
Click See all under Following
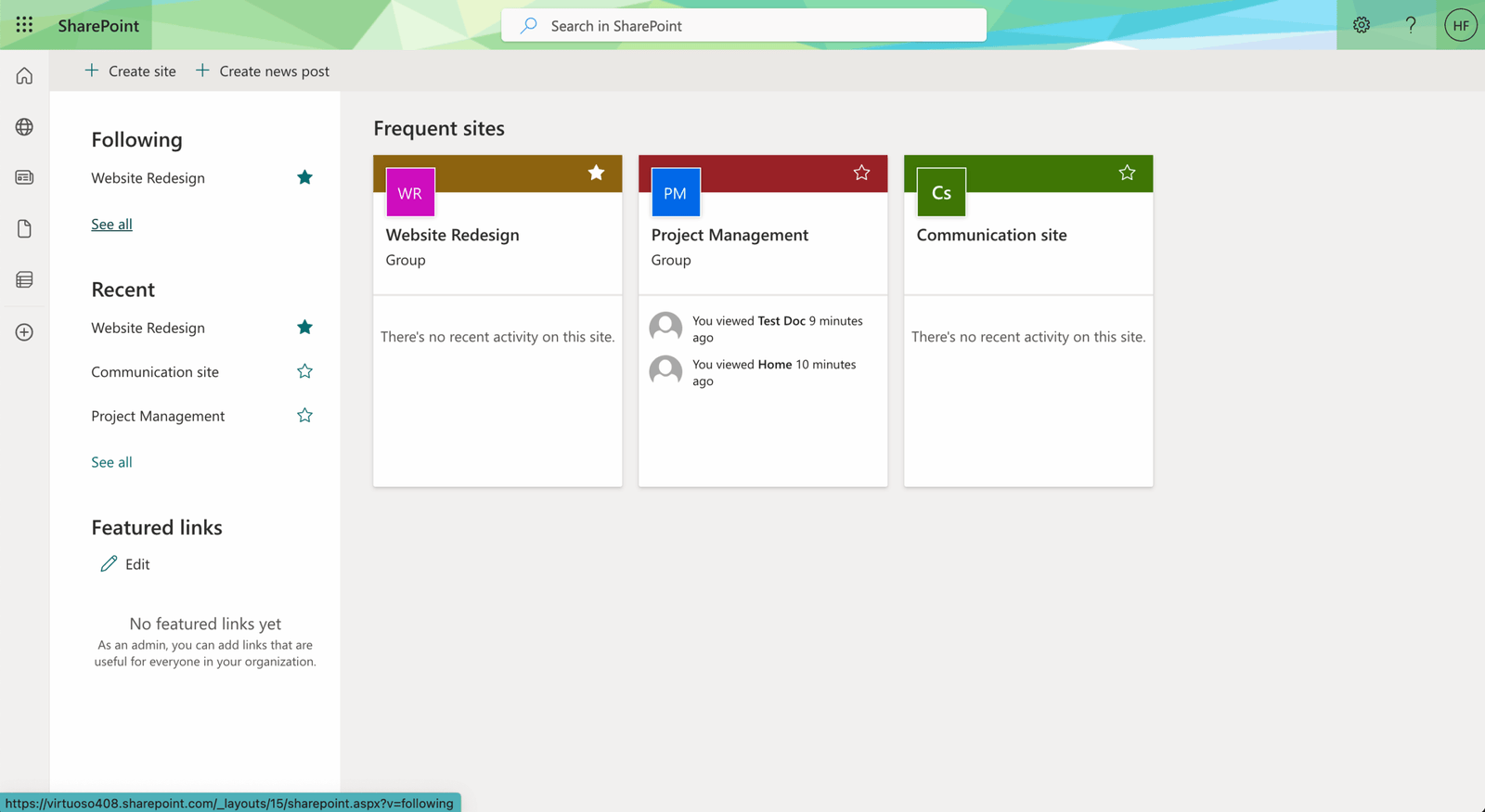coord(111,224)
